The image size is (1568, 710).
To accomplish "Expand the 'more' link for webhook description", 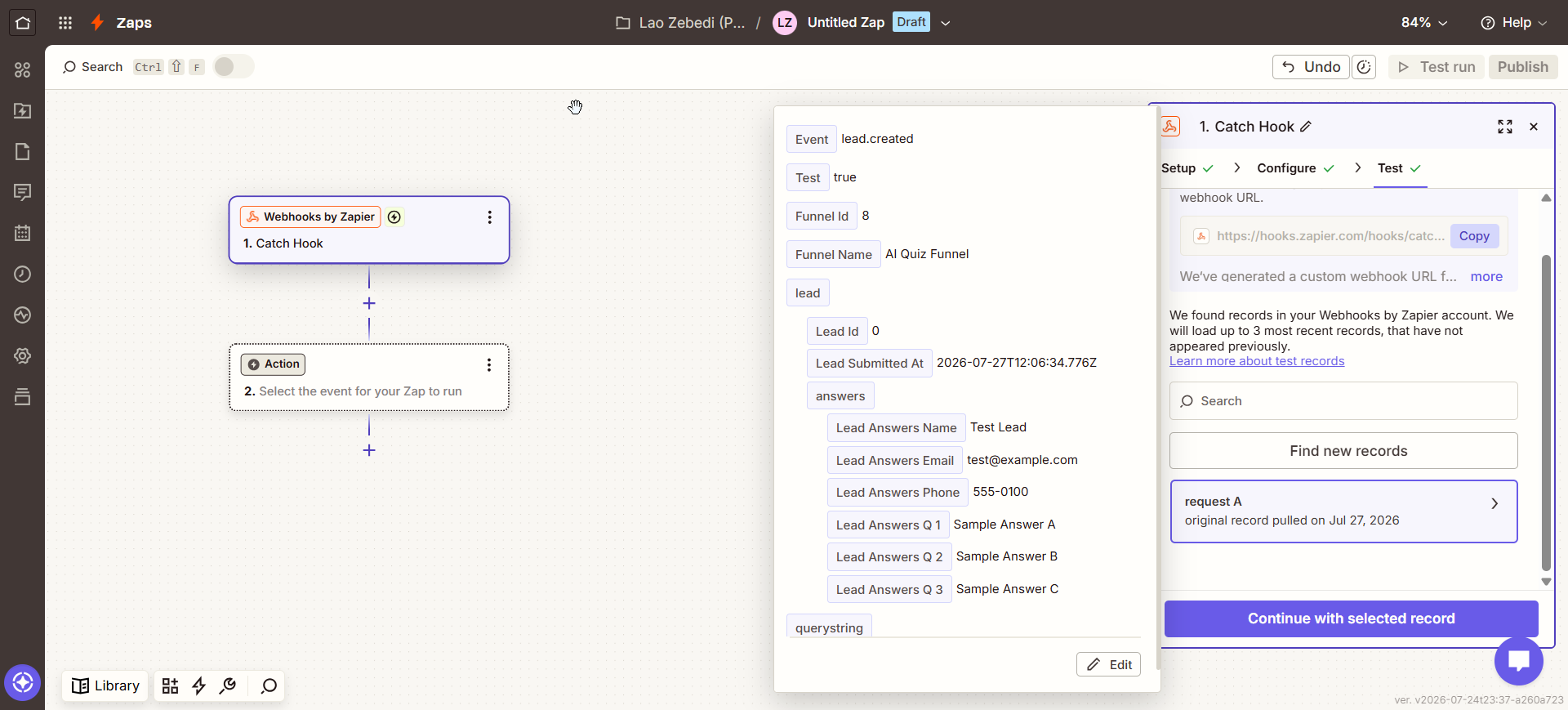I will (x=1486, y=277).
